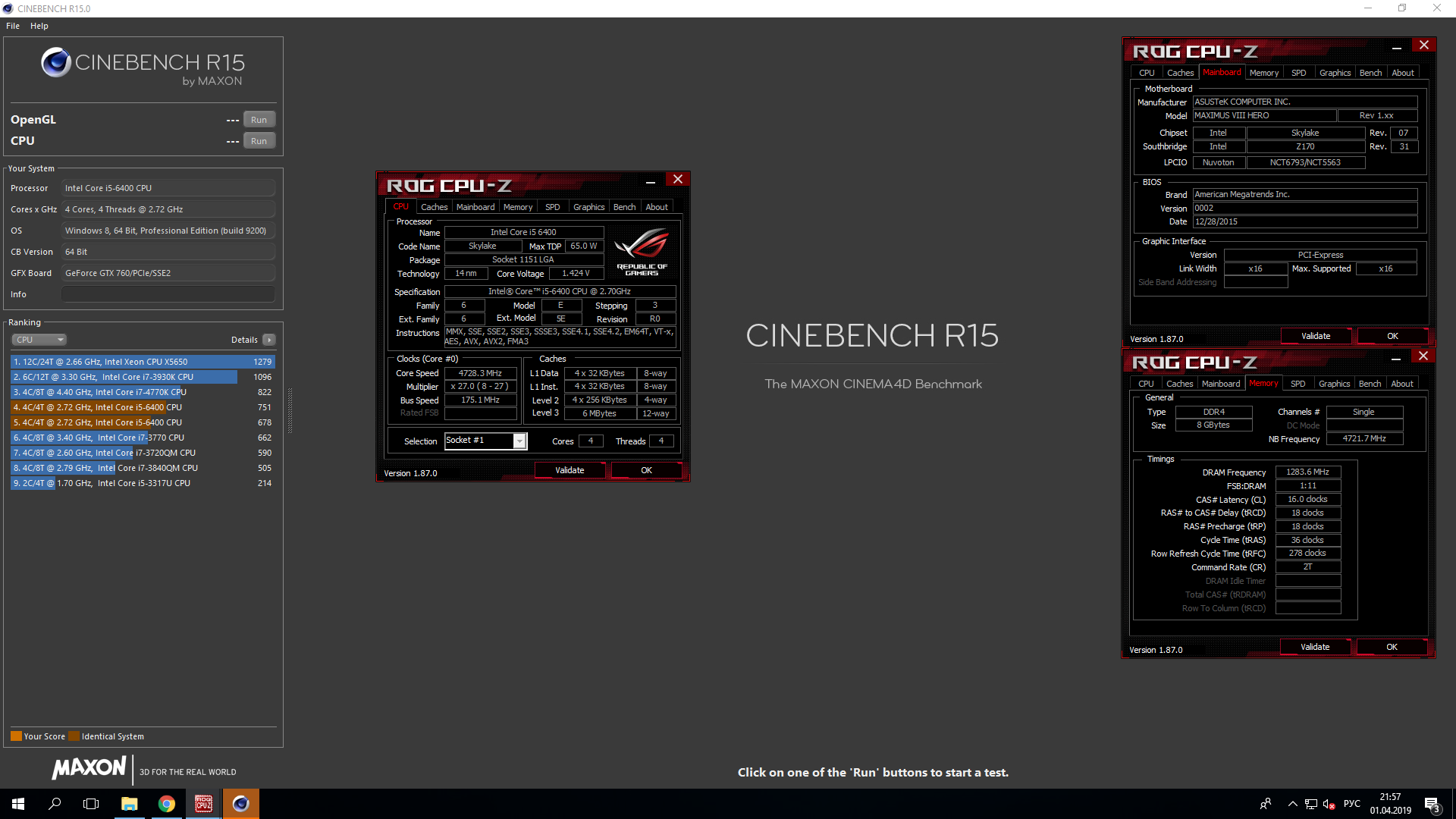The image size is (1456, 819).
Task: Open File Explorer from taskbar
Action: coord(130,804)
